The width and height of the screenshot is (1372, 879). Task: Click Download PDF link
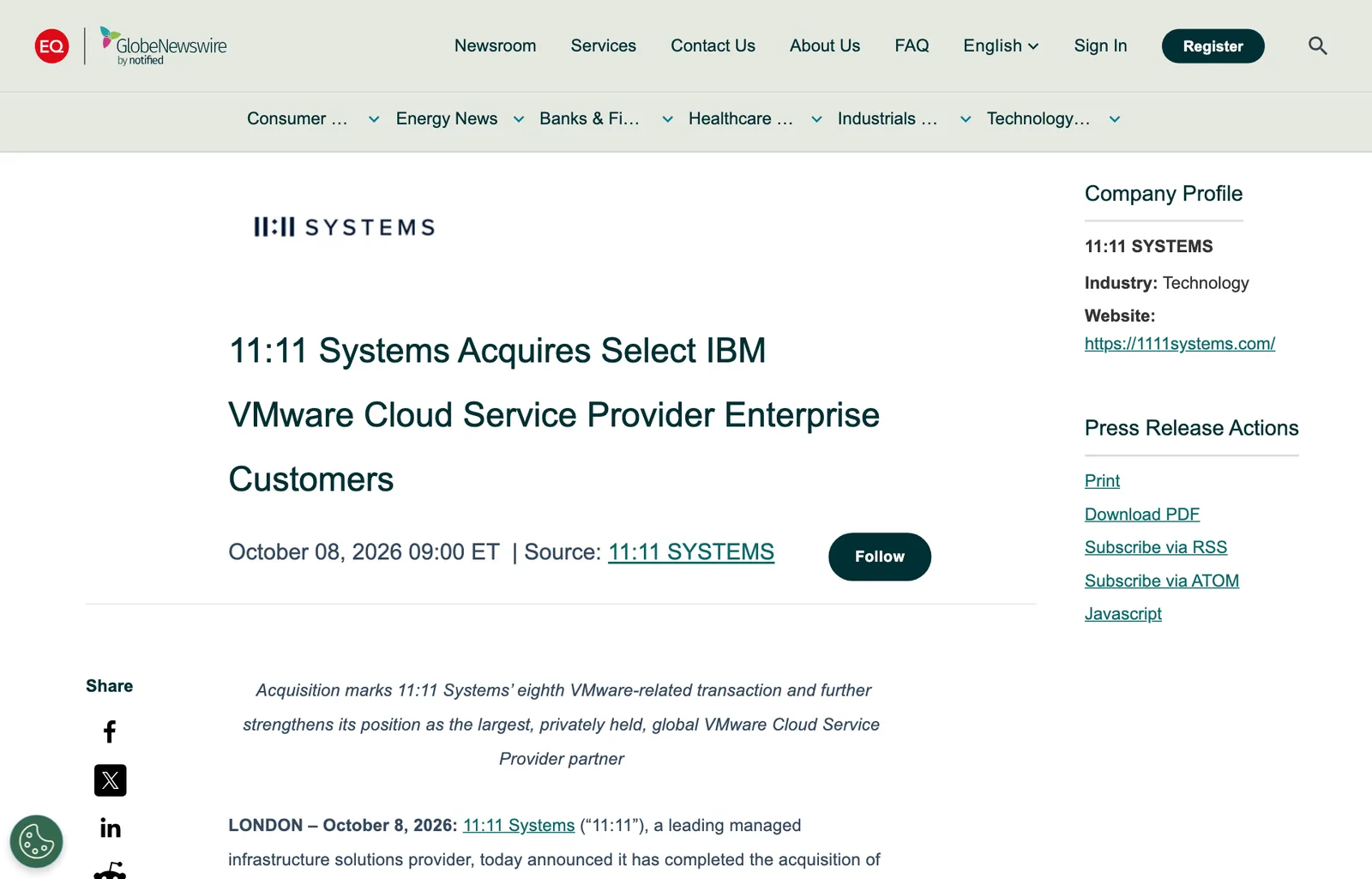click(x=1142, y=515)
